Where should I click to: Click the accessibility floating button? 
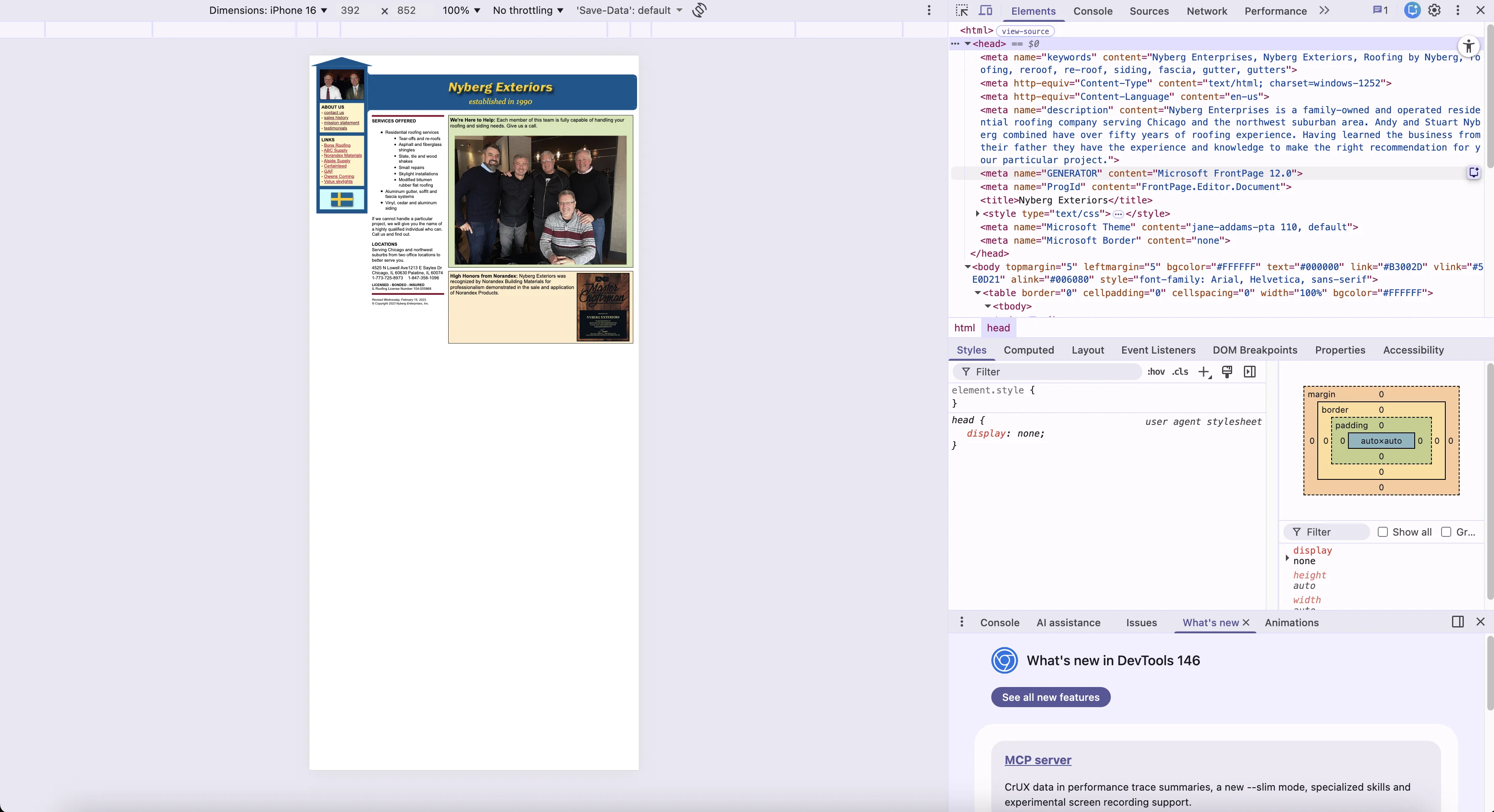[1468, 47]
